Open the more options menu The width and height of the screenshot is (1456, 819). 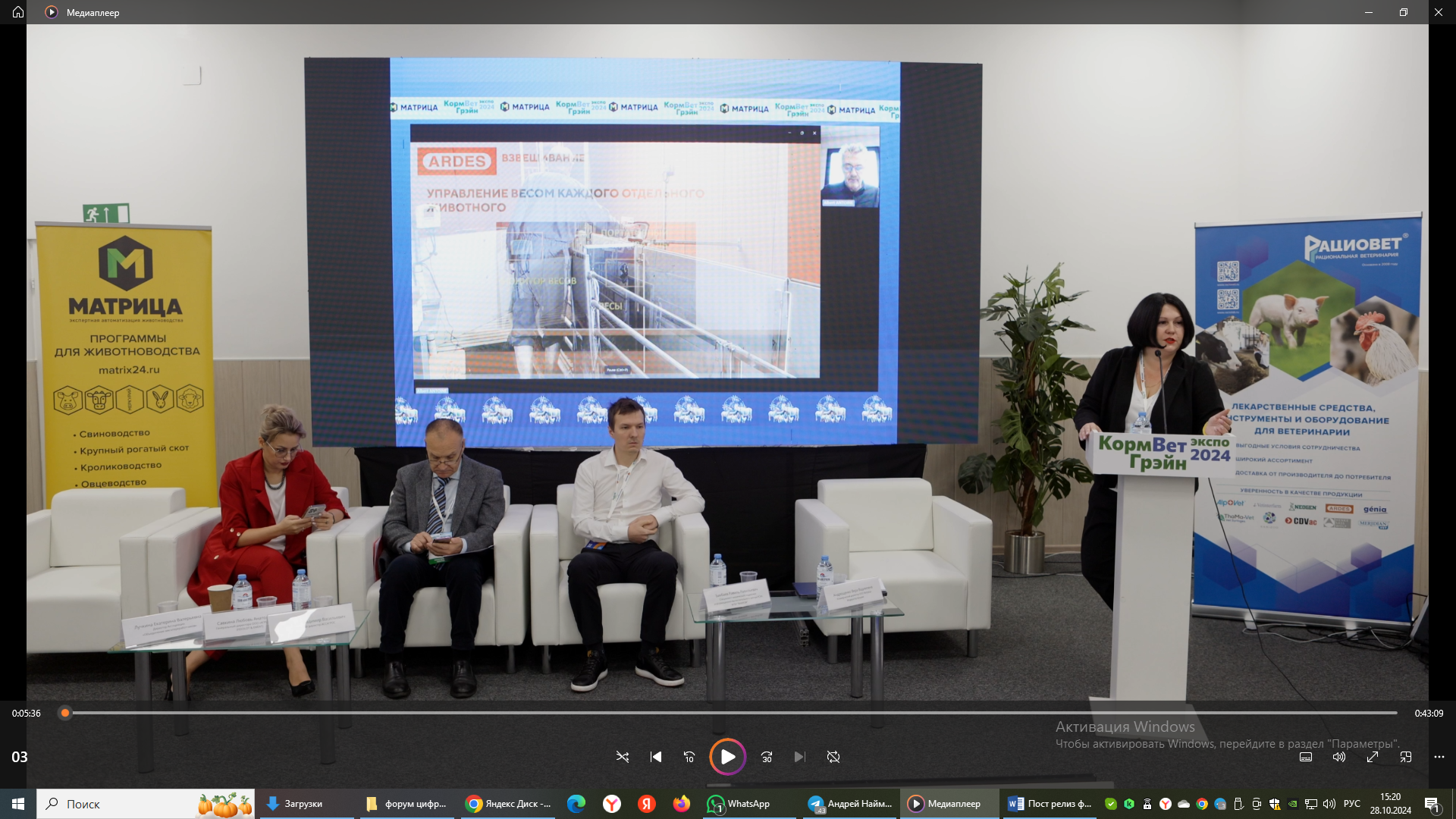1439,757
